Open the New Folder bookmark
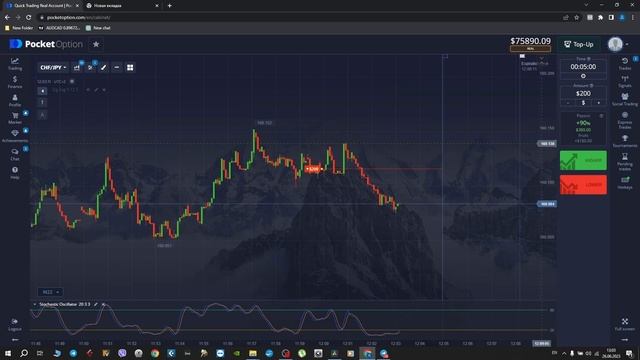 pyautogui.click(x=19, y=28)
